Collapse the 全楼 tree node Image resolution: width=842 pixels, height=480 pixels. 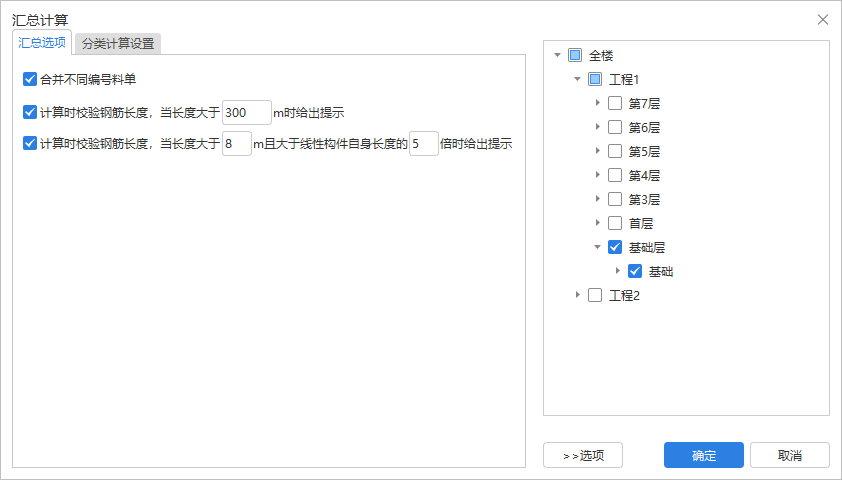pyautogui.click(x=557, y=55)
